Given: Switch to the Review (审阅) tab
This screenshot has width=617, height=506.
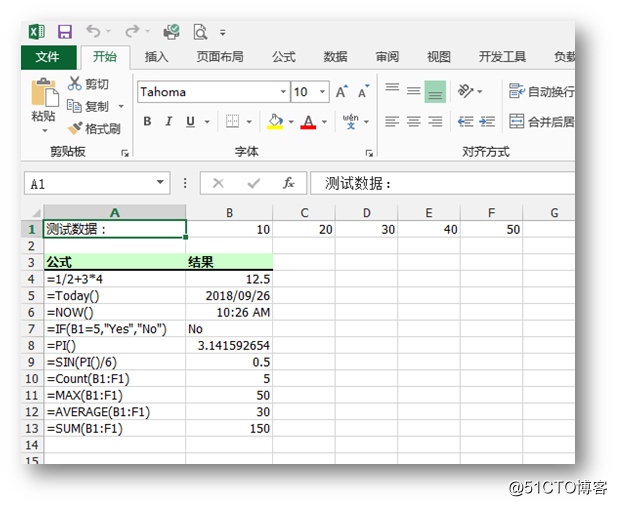Looking at the screenshot, I should coord(387,57).
